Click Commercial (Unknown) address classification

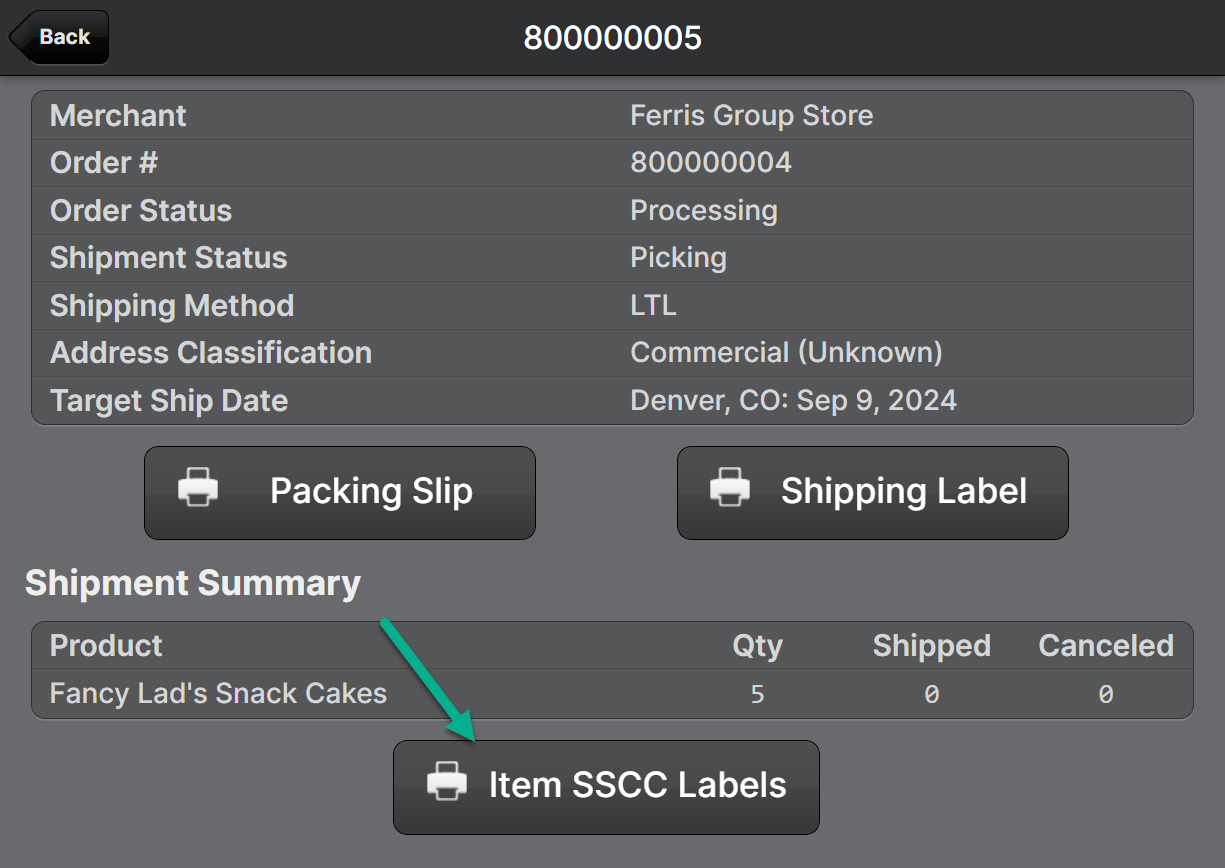(786, 353)
